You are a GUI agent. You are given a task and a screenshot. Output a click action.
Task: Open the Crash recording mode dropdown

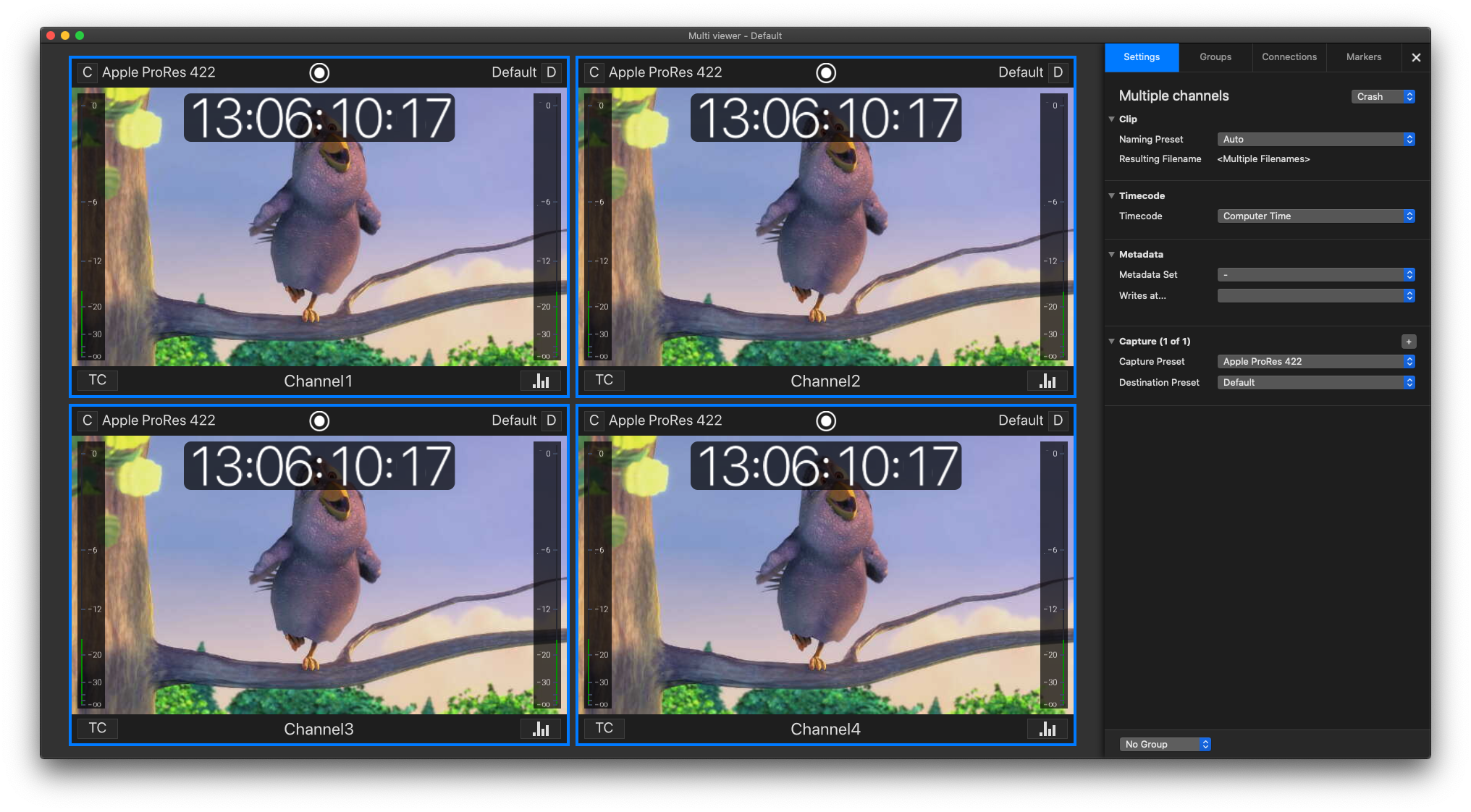[1383, 97]
